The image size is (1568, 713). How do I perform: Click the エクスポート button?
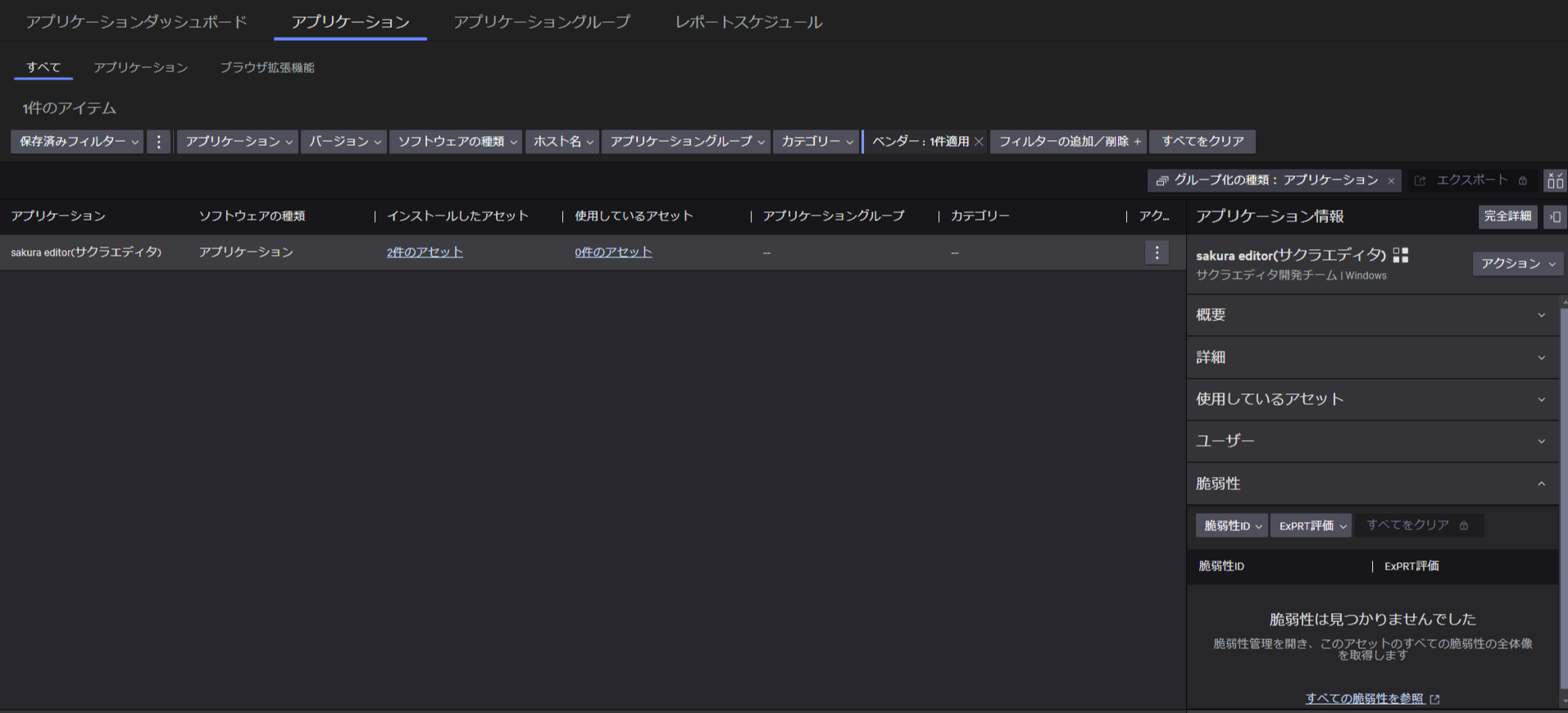point(1471,180)
